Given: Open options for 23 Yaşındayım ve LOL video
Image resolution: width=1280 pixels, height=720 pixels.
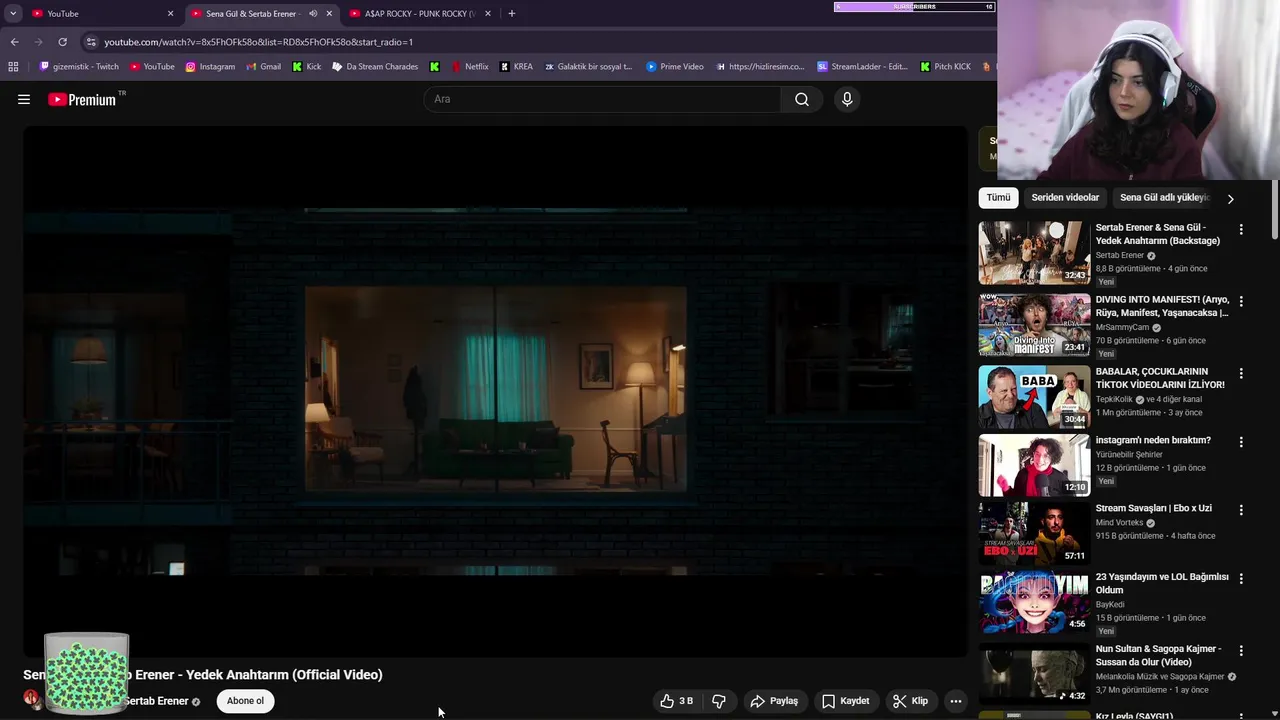Looking at the screenshot, I should [x=1241, y=579].
